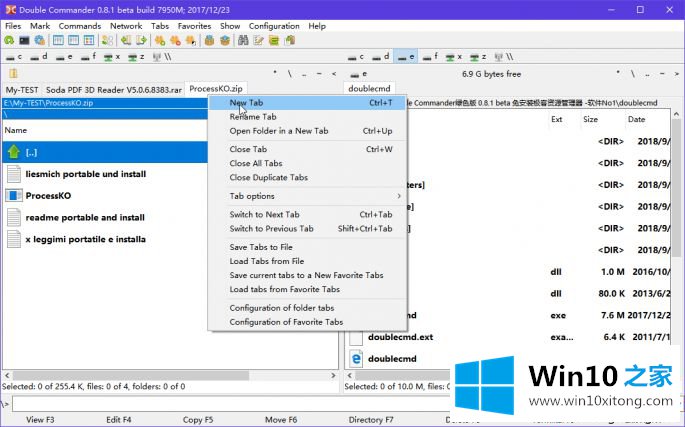
Task: Open the Configuration menu
Action: pyautogui.click(x=274, y=26)
